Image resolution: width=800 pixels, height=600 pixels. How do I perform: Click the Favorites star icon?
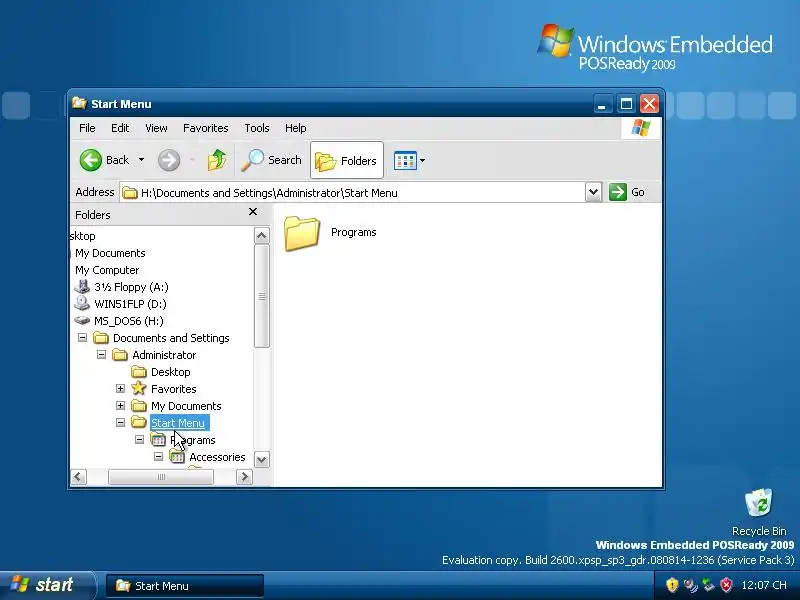pyautogui.click(x=139, y=388)
